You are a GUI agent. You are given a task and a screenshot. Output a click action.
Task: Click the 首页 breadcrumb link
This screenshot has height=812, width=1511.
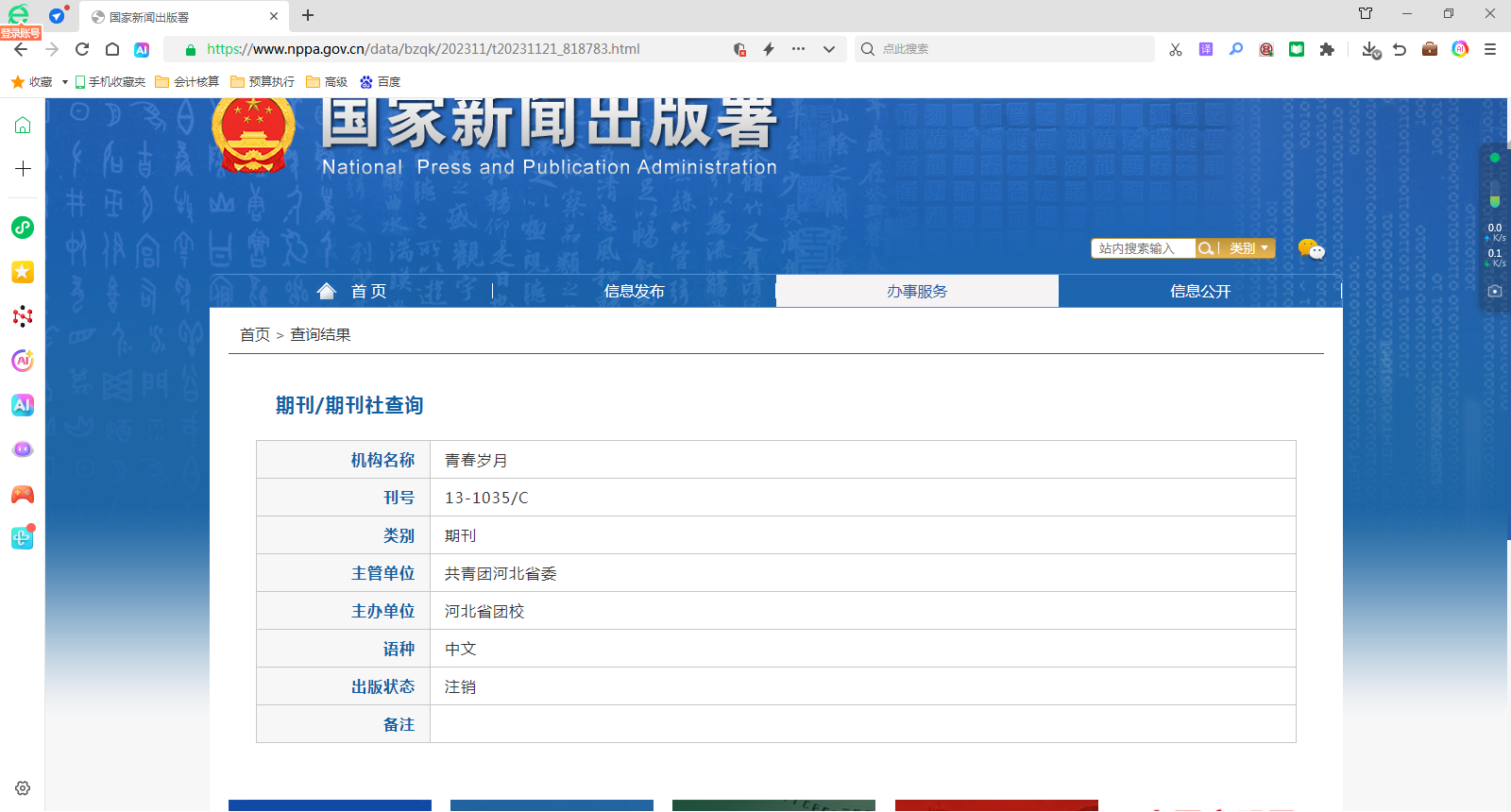pos(254,335)
